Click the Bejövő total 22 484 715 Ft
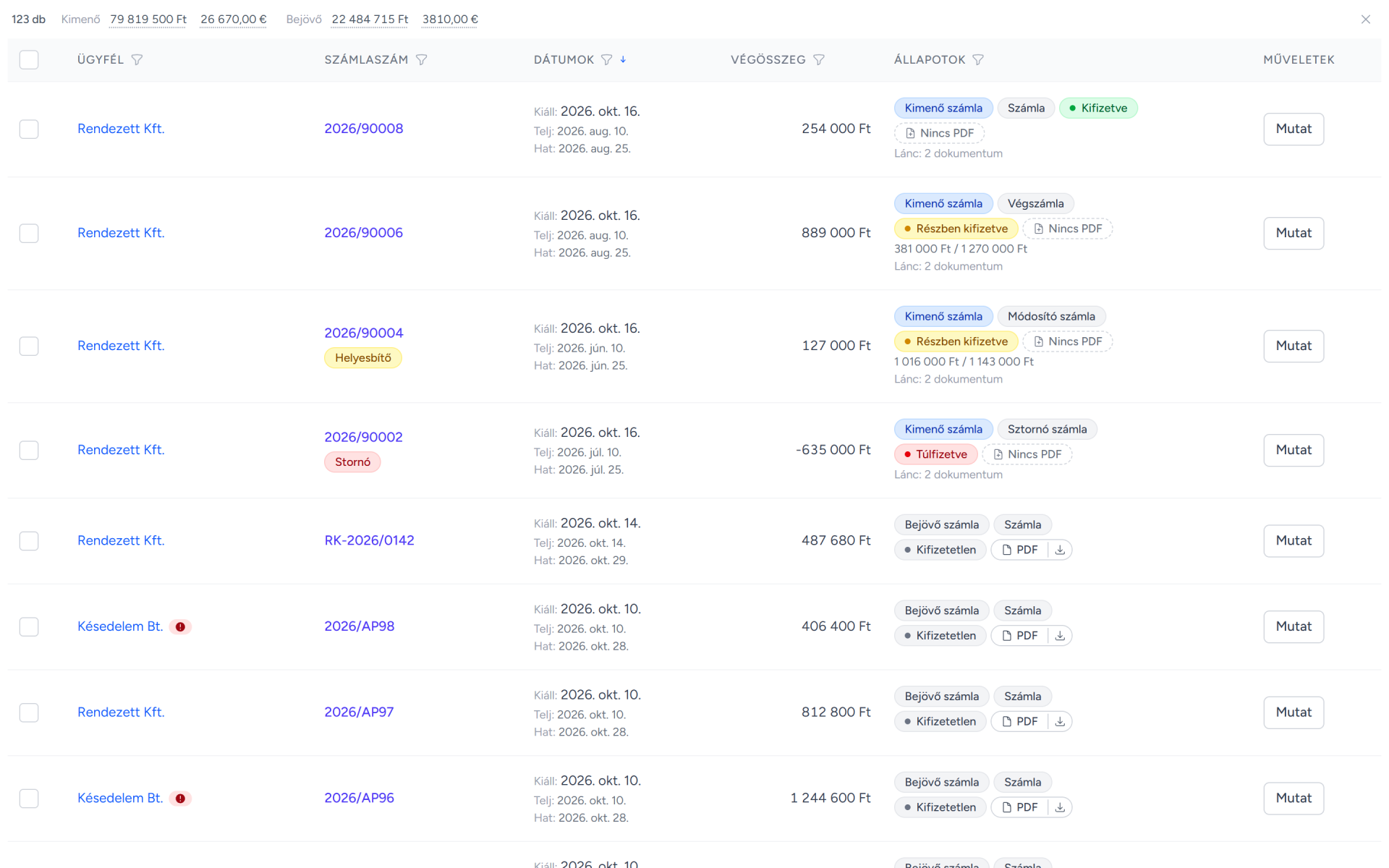The width and height of the screenshot is (1389, 868). 370,20
